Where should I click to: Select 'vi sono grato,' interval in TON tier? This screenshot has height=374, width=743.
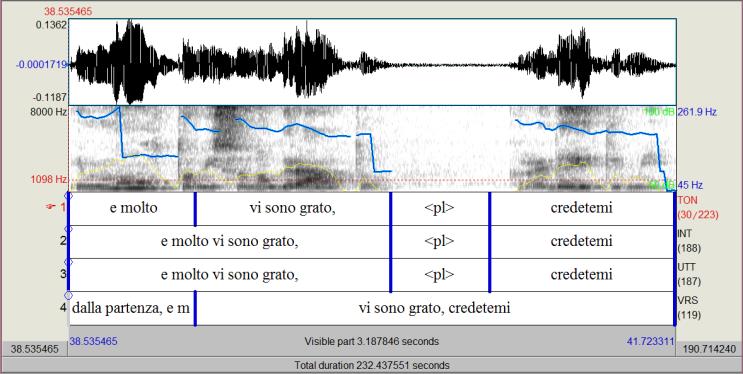coord(292,208)
